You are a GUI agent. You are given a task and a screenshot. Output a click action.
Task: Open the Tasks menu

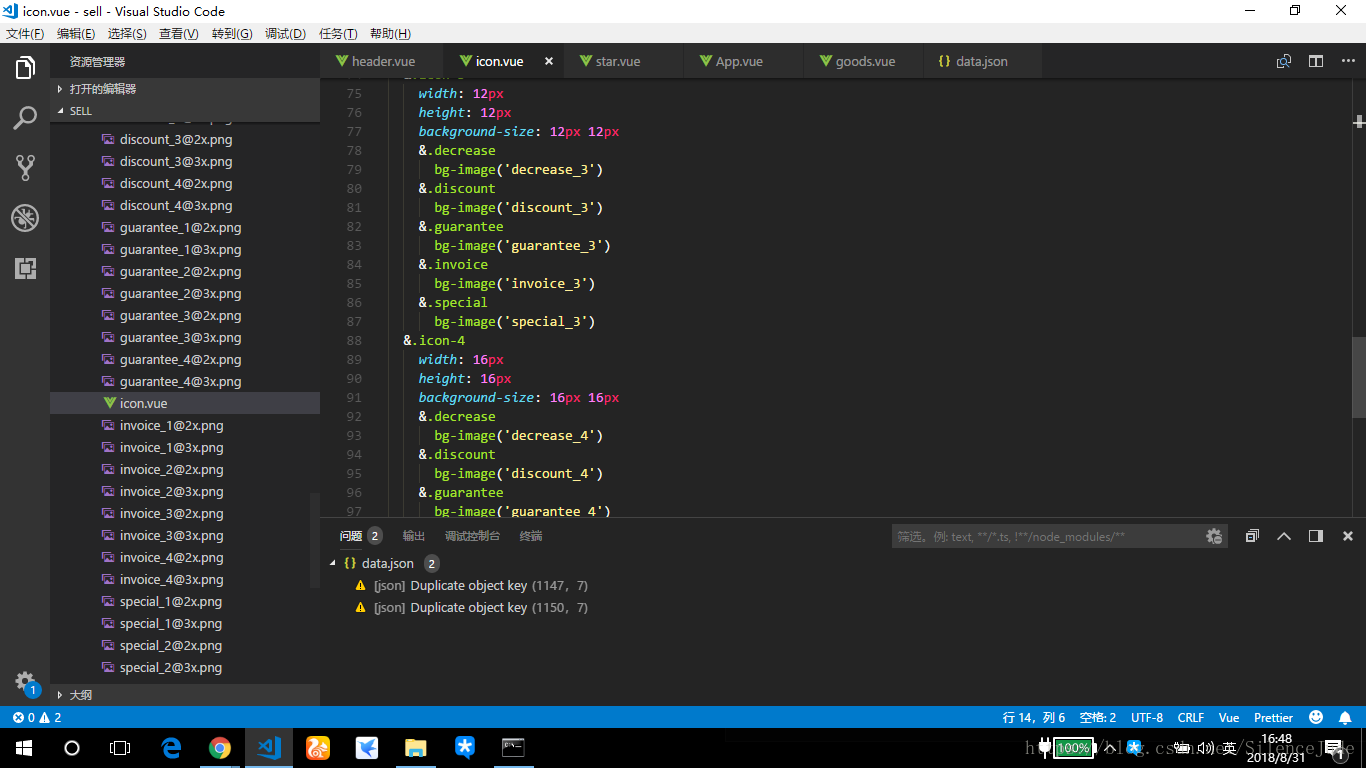click(x=337, y=33)
